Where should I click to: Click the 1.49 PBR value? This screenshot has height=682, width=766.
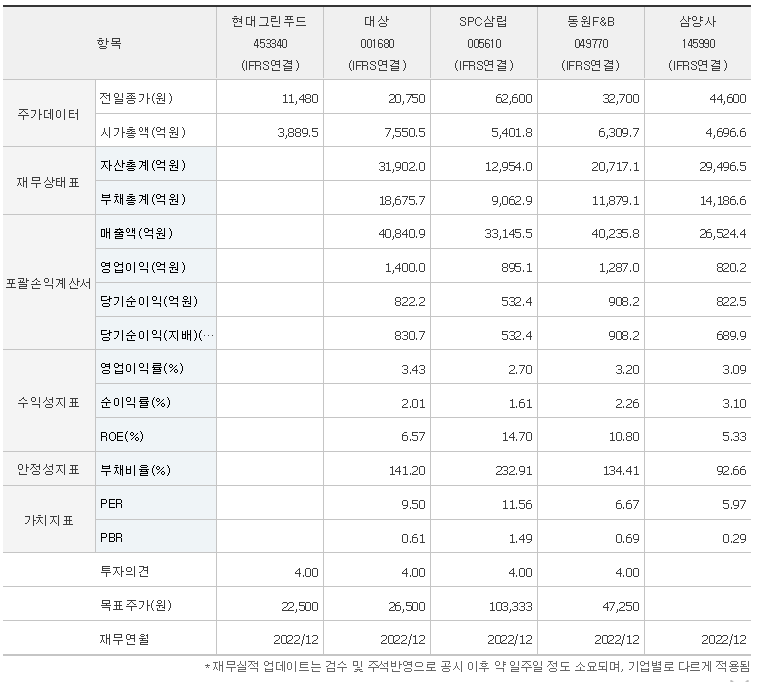(520, 538)
